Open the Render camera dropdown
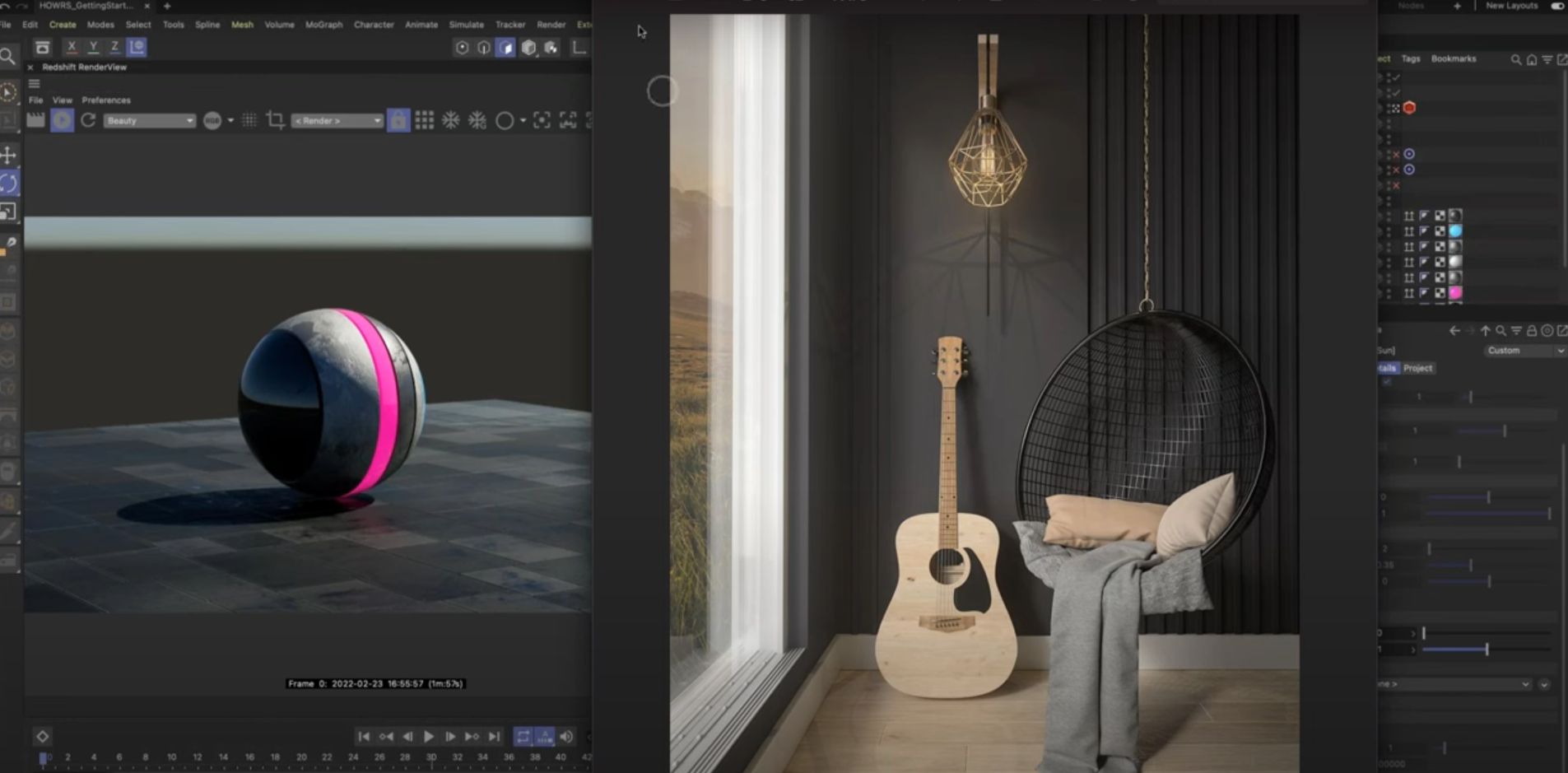 (x=336, y=120)
